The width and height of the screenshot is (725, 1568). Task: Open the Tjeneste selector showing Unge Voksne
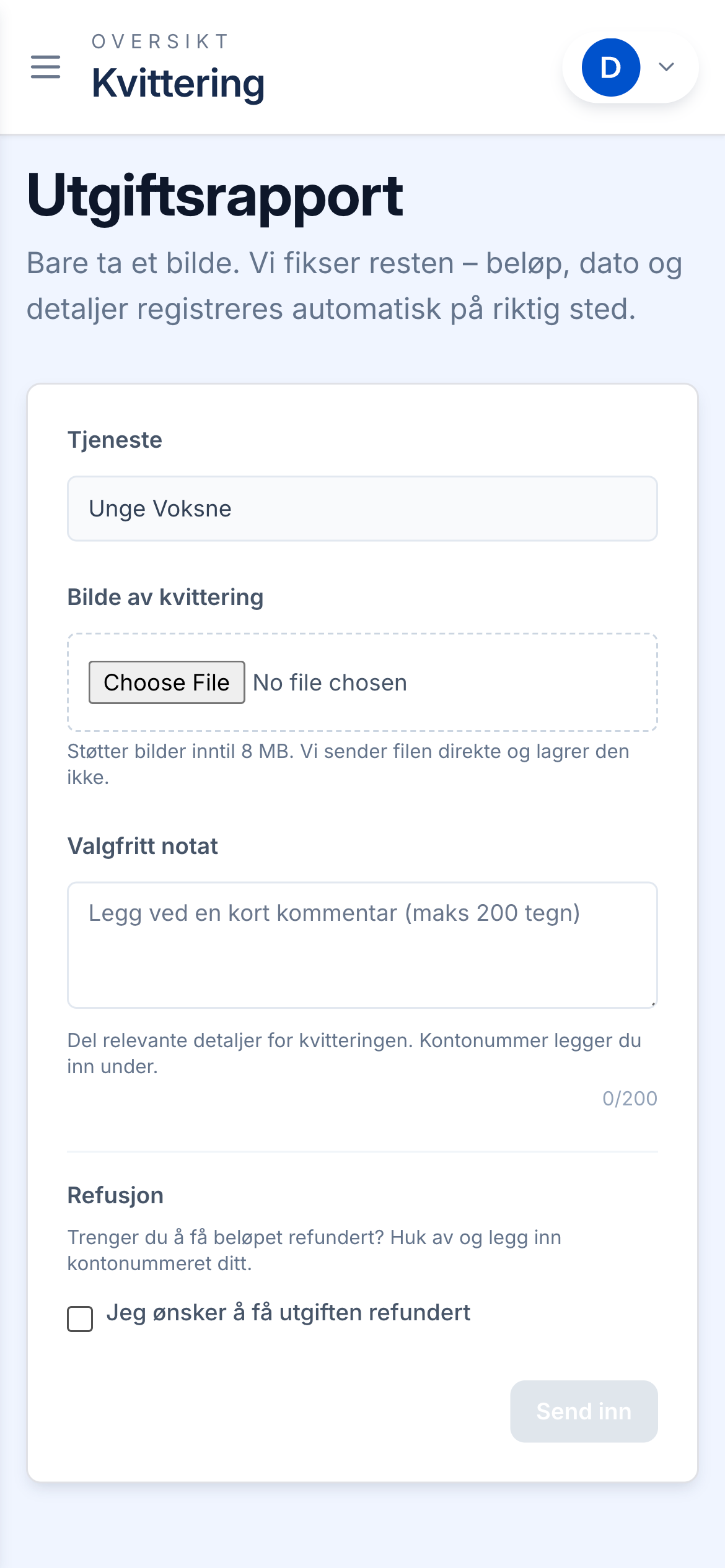pyautogui.click(x=362, y=508)
